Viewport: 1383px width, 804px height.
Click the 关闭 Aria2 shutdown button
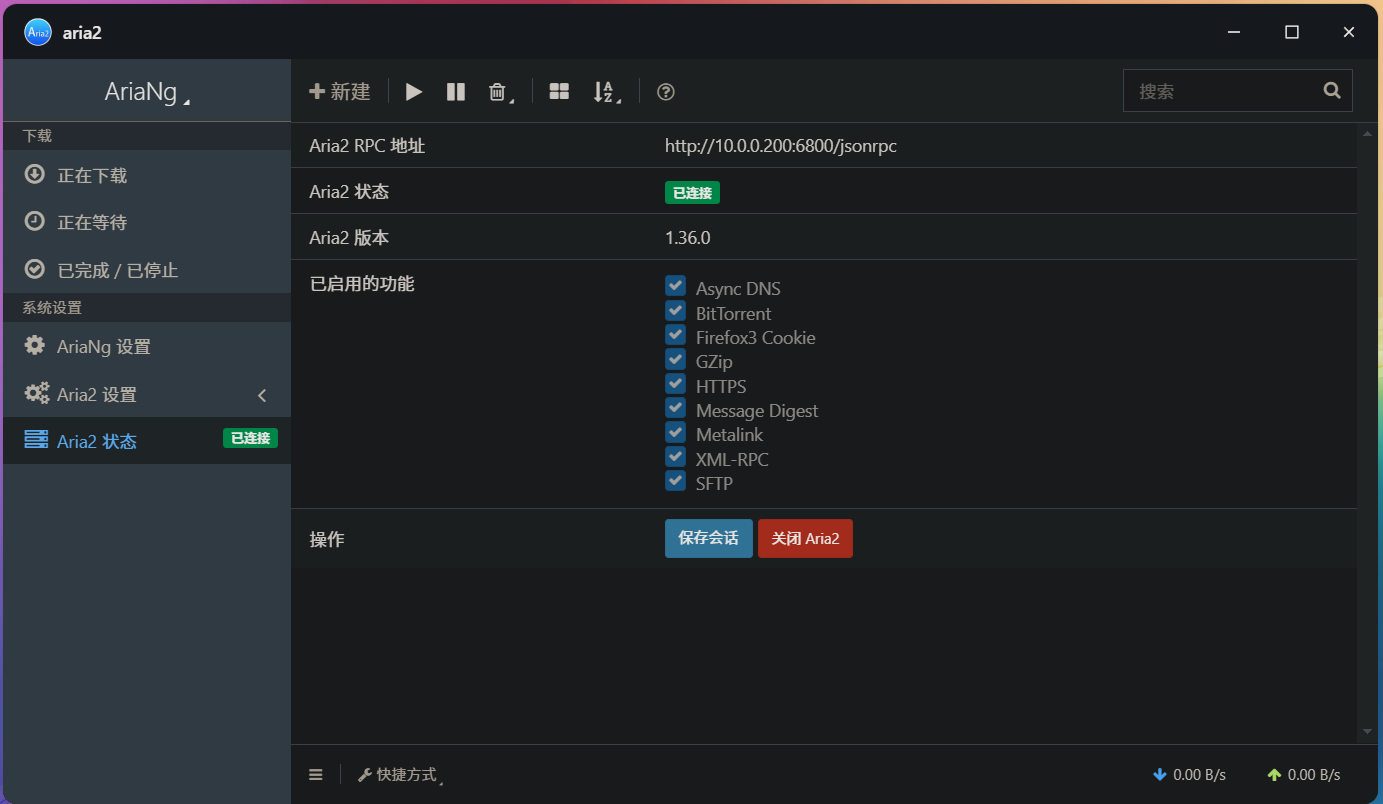point(805,538)
